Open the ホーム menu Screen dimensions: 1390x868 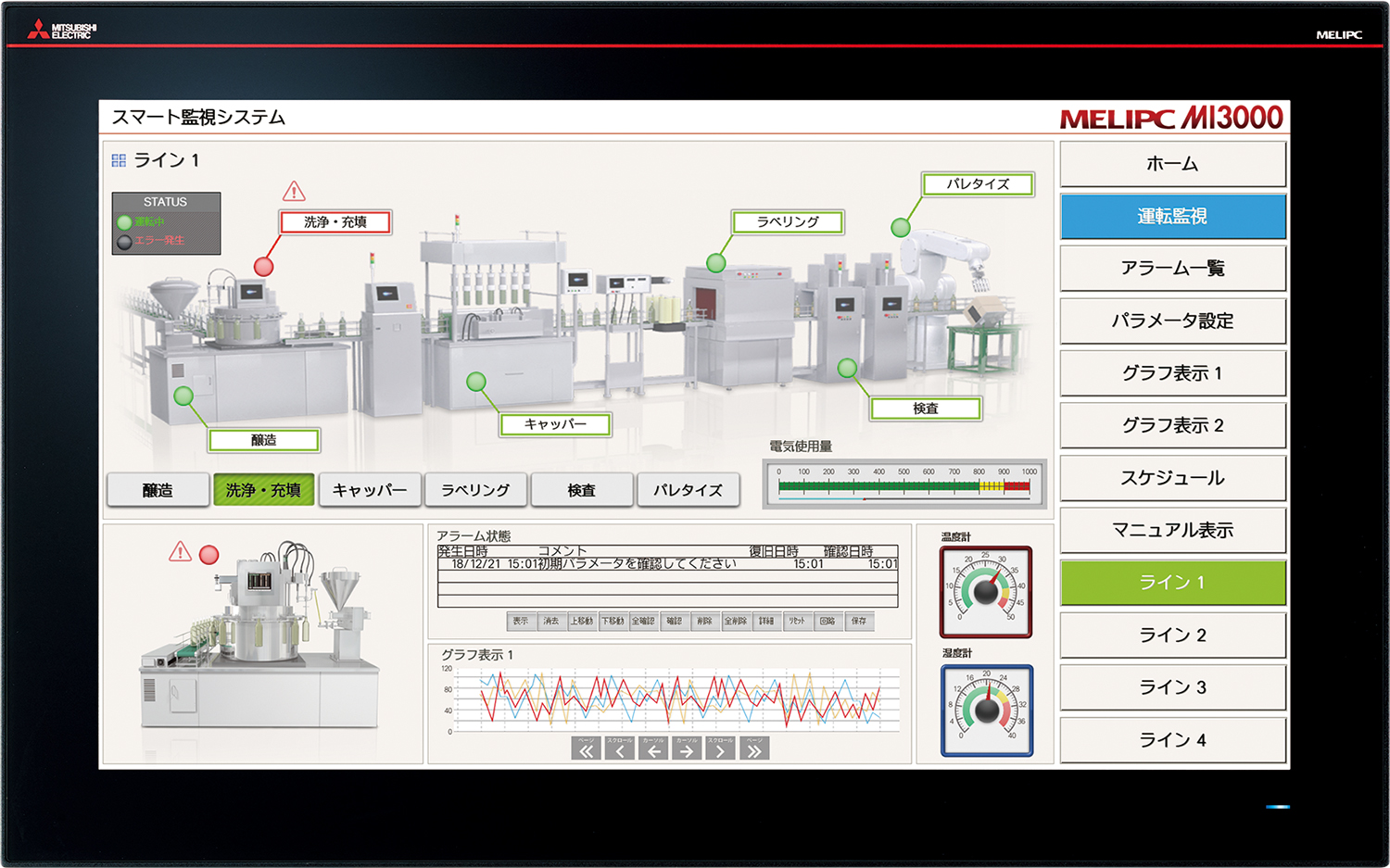(x=1172, y=164)
